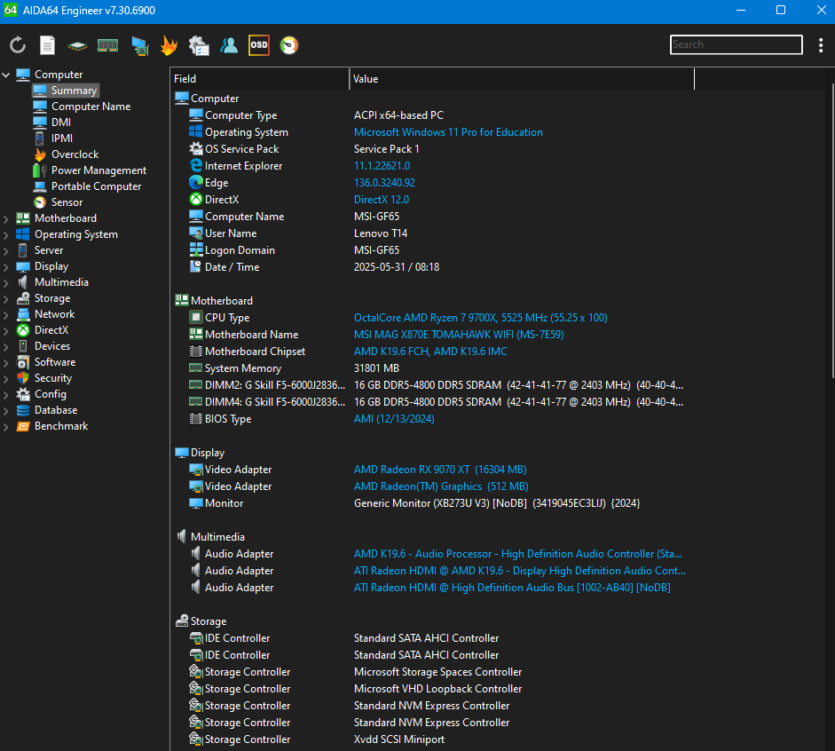
Task: Click the monitor diagnostics toolbar icon
Action: (x=140, y=46)
